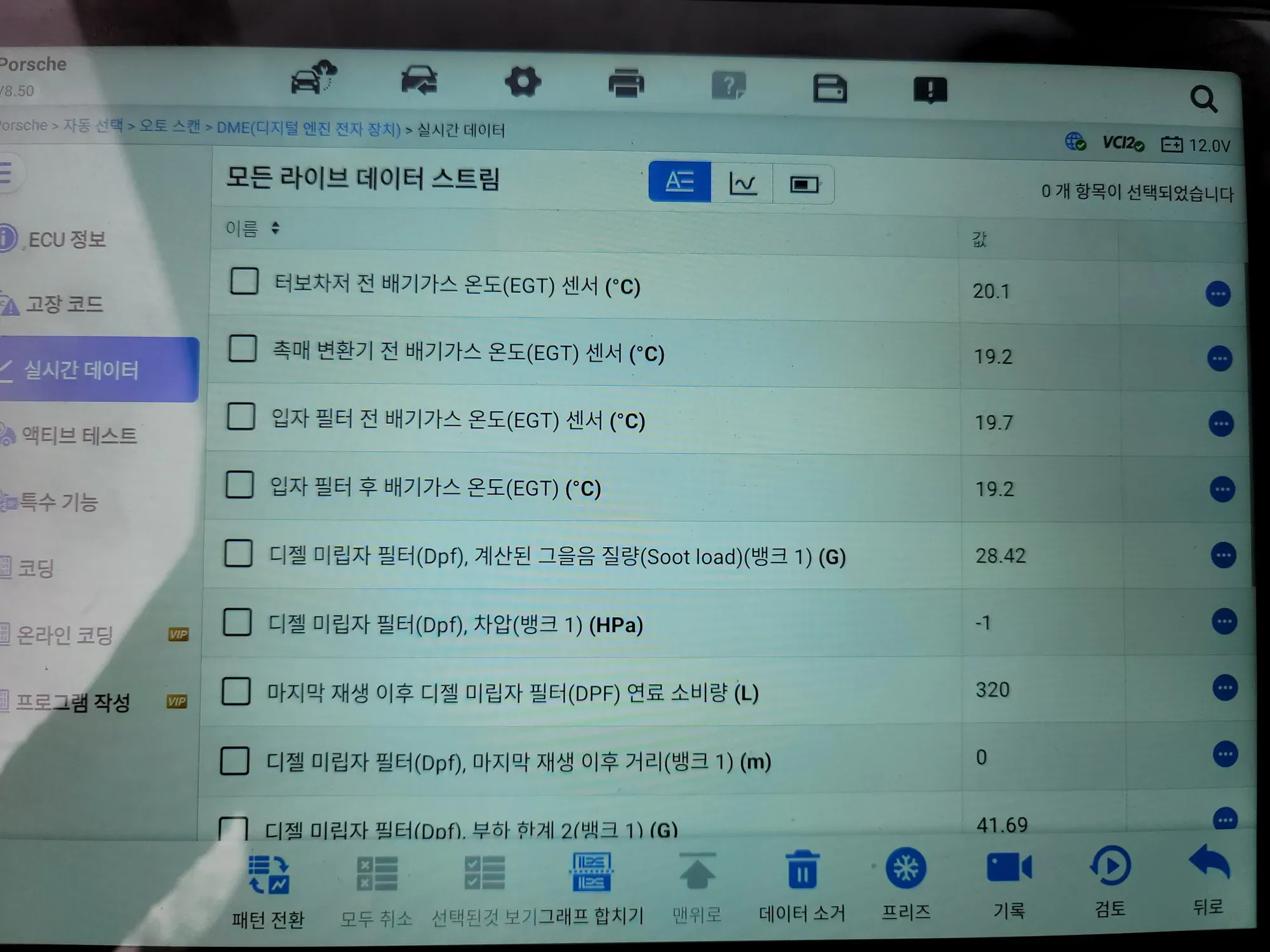Click 그래프 합치기 merge graph button

click(x=591, y=889)
